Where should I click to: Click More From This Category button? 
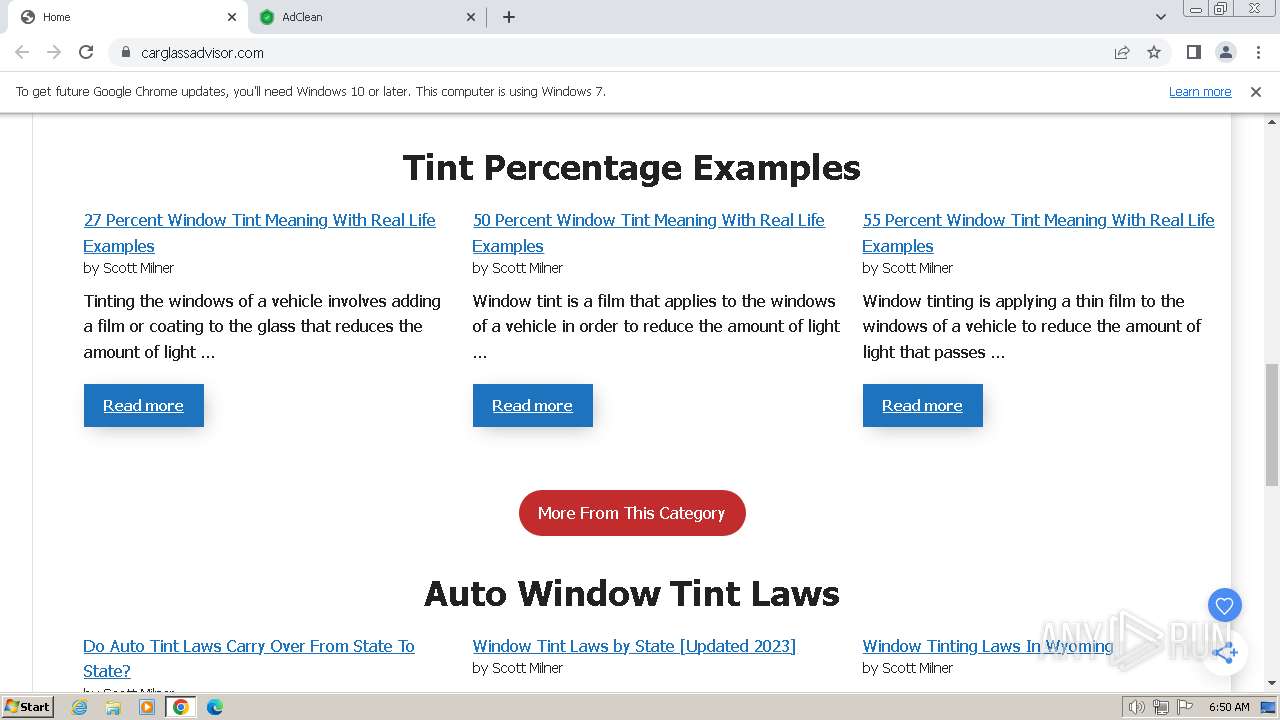pyautogui.click(x=632, y=513)
